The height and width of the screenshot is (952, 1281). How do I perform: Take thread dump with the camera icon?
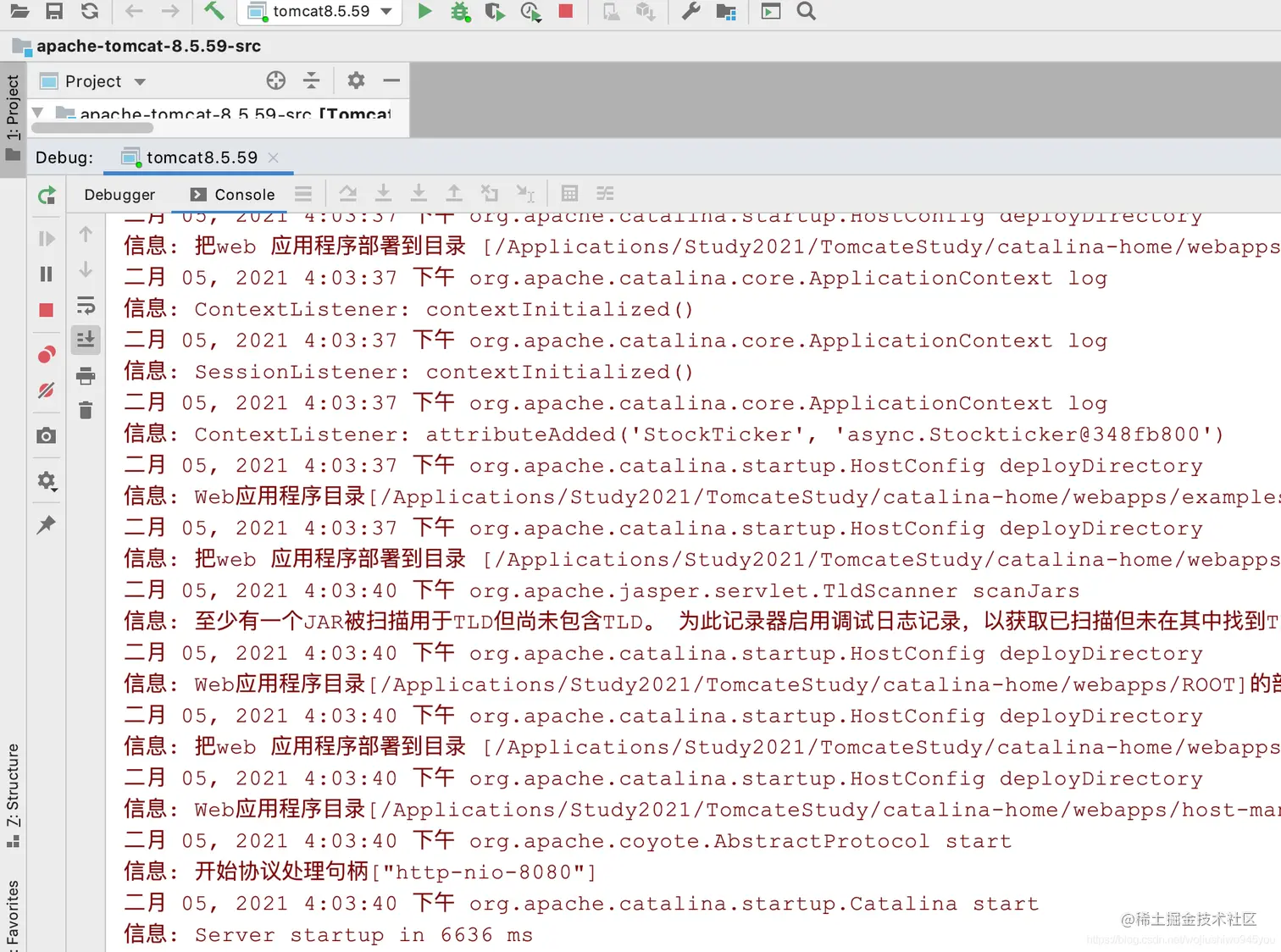[x=47, y=435]
